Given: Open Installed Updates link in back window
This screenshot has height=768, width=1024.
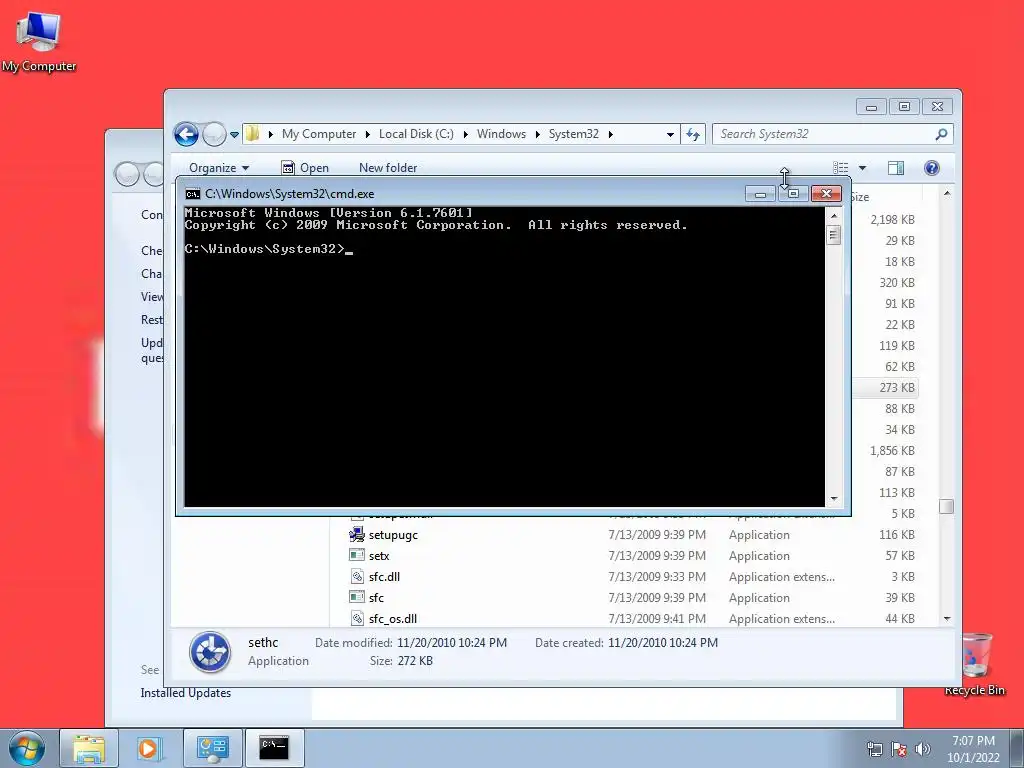Looking at the screenshot, I should 185,693.
